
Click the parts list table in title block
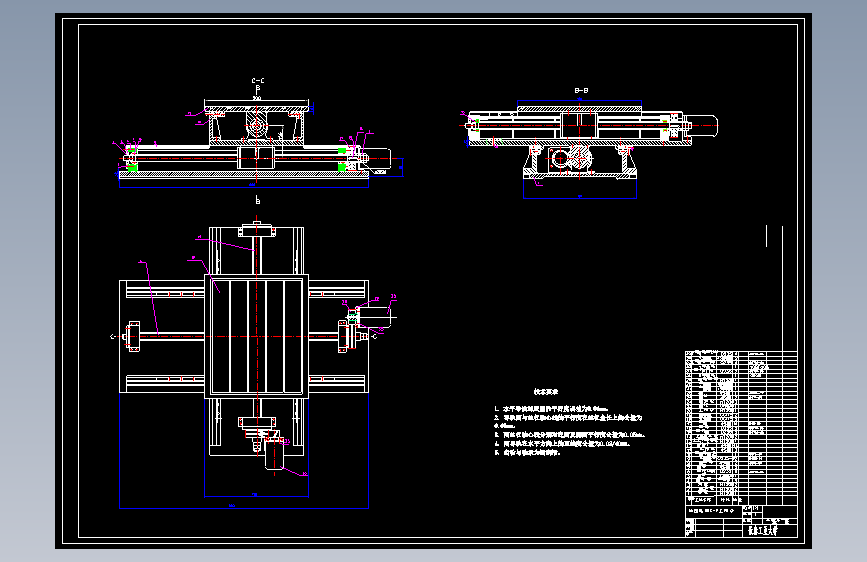(x=741, y=427)
